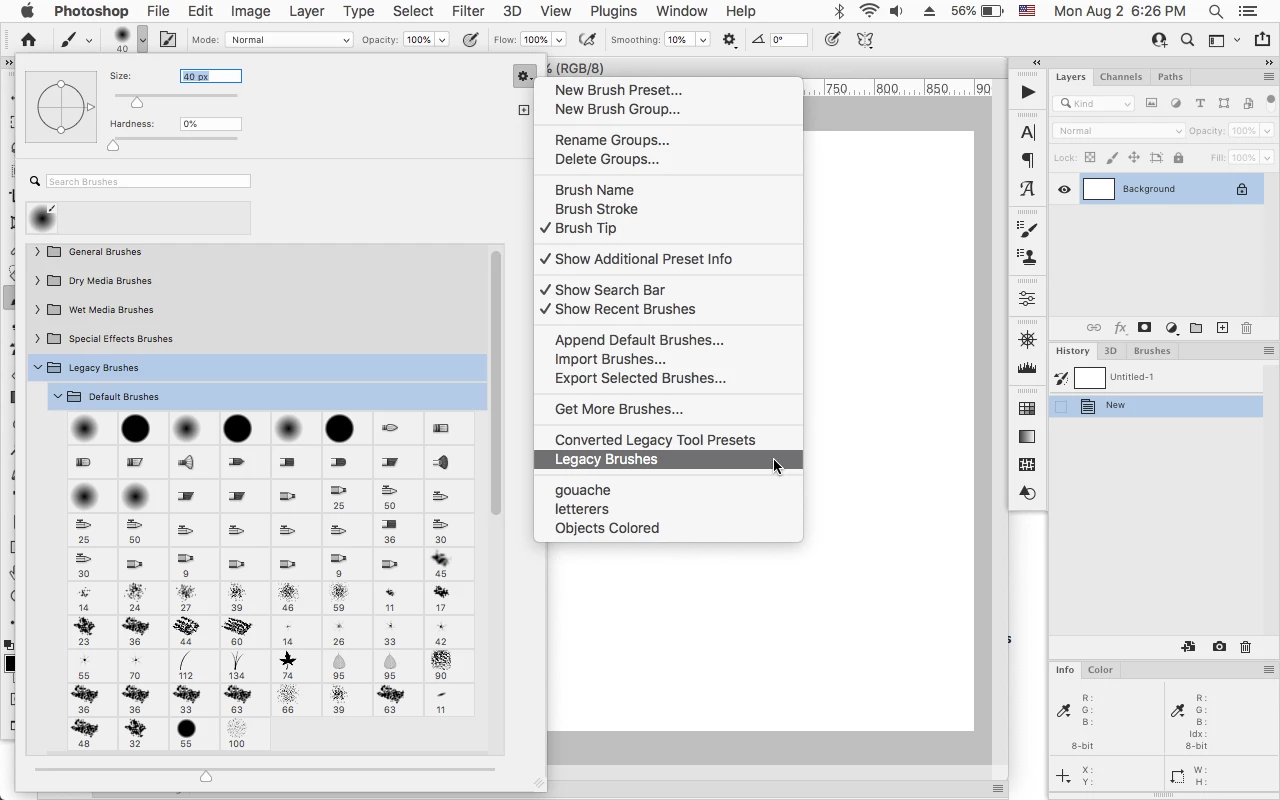This screenshot has width=1280, height=800.
Task: Expand the Wet Media Brushes group
Action: (x=38, y=310)
